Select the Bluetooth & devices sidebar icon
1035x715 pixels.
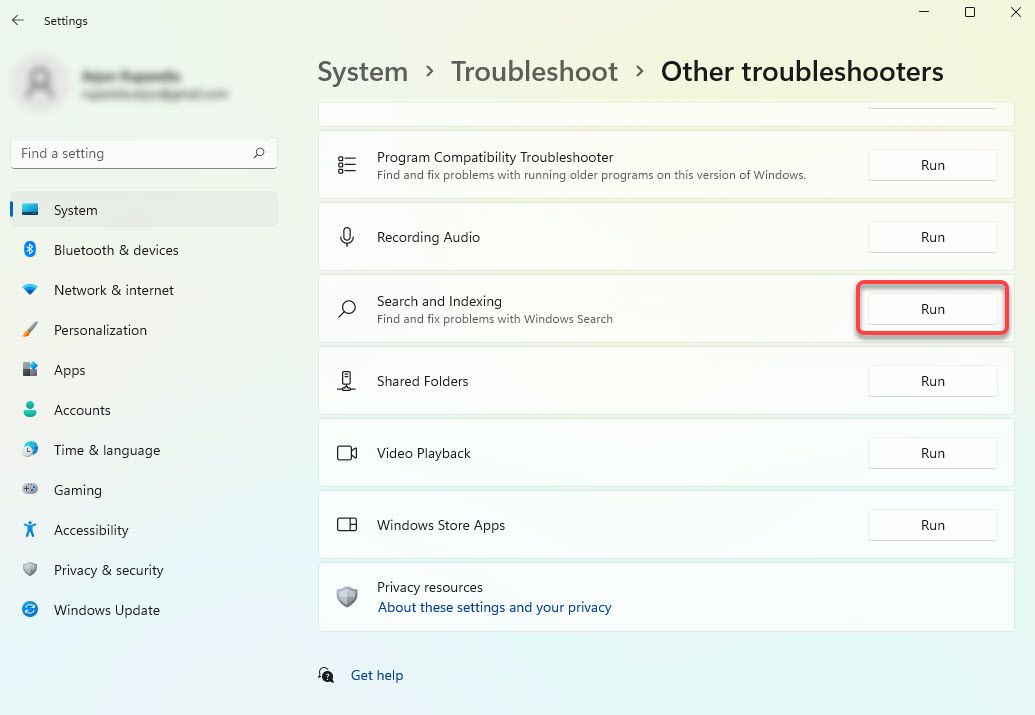coord(31,250)
